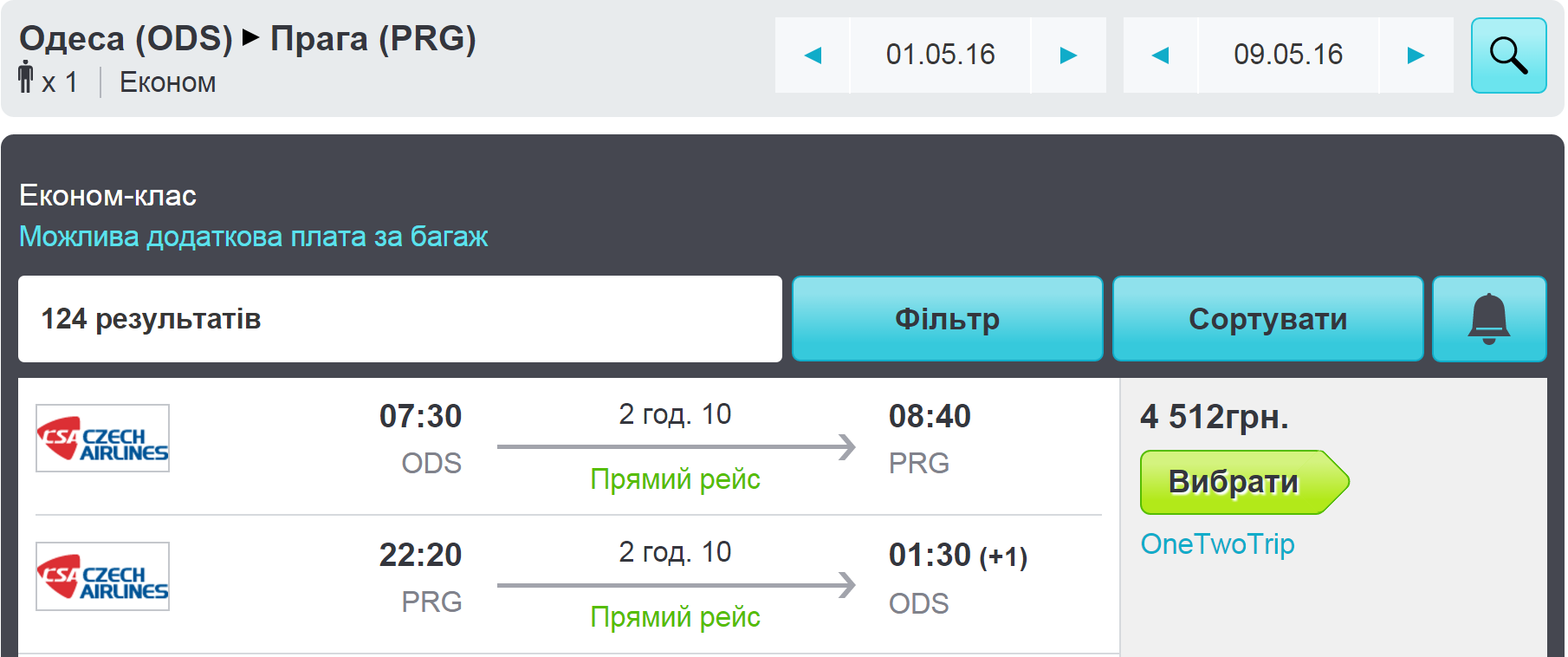
Task: Click the Одеса to Прага route title
Action: click(x=248, y=39)
